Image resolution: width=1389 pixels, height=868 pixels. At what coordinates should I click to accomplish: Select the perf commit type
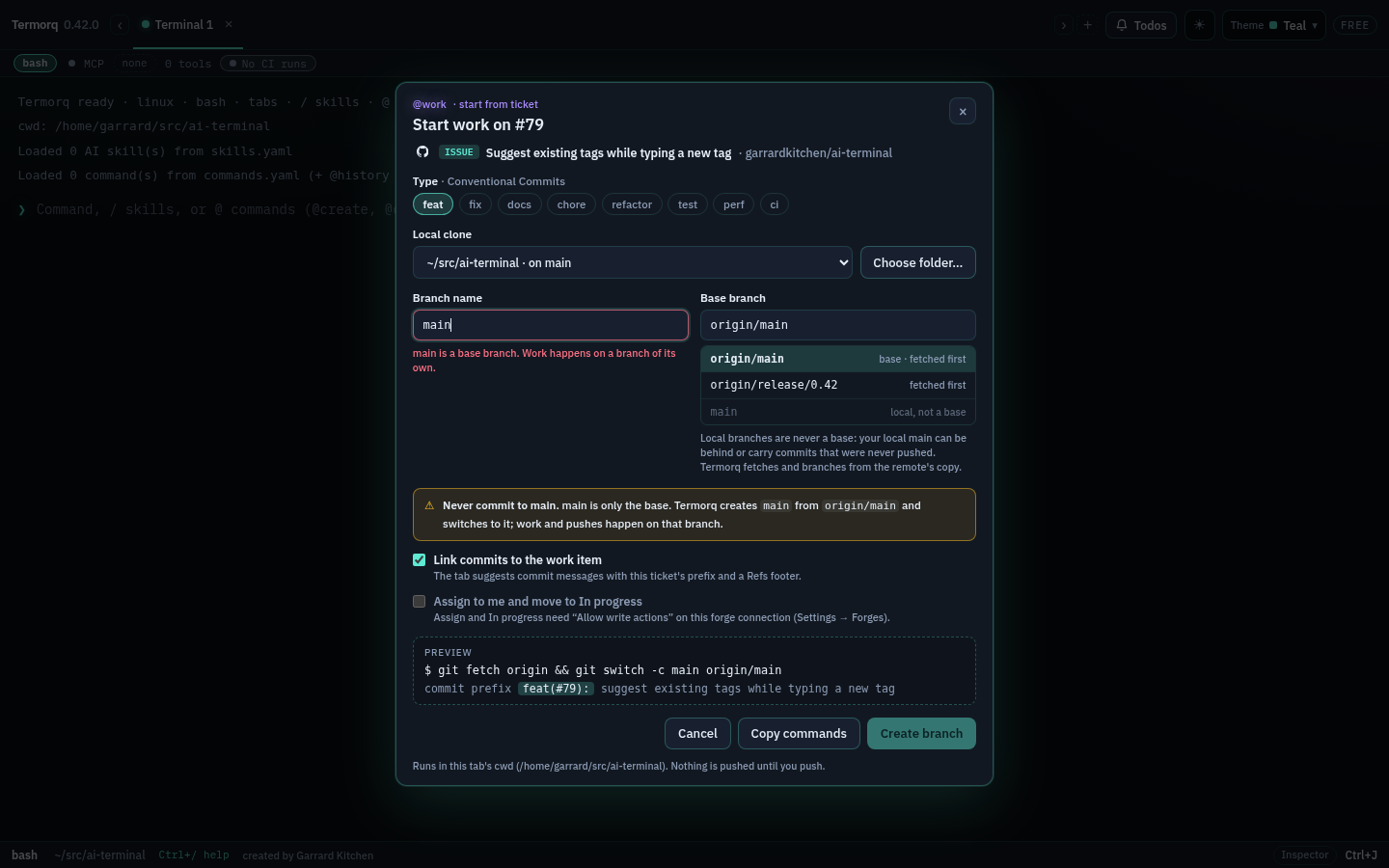(734, 204)
